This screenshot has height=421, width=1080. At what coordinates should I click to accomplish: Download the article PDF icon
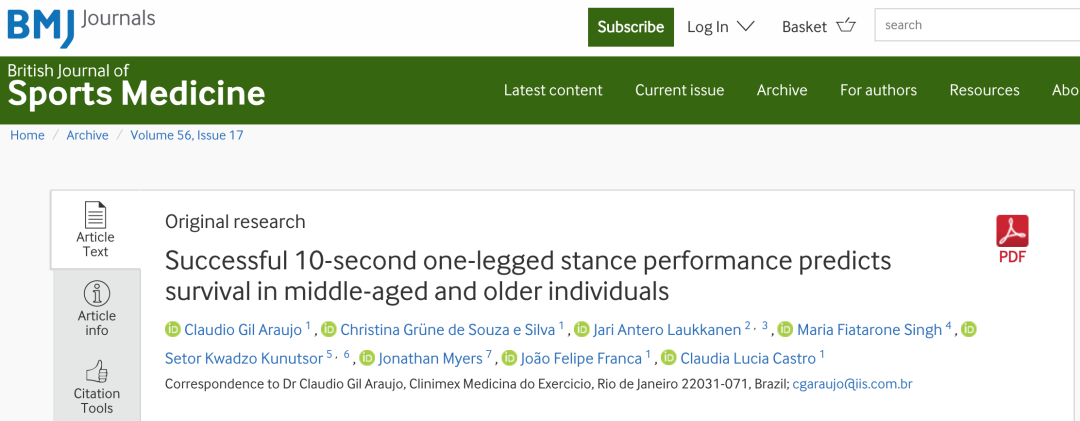click(1012, 232)
